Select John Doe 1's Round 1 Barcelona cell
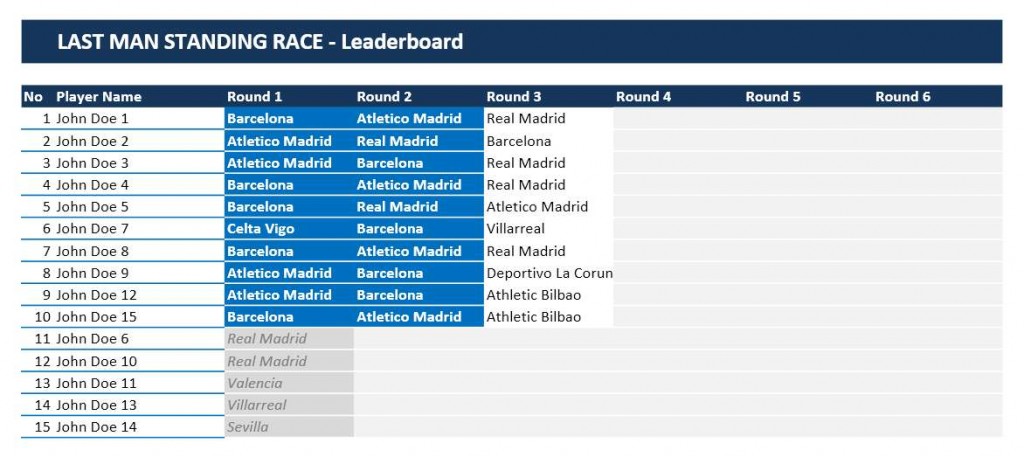 point(289,119)
